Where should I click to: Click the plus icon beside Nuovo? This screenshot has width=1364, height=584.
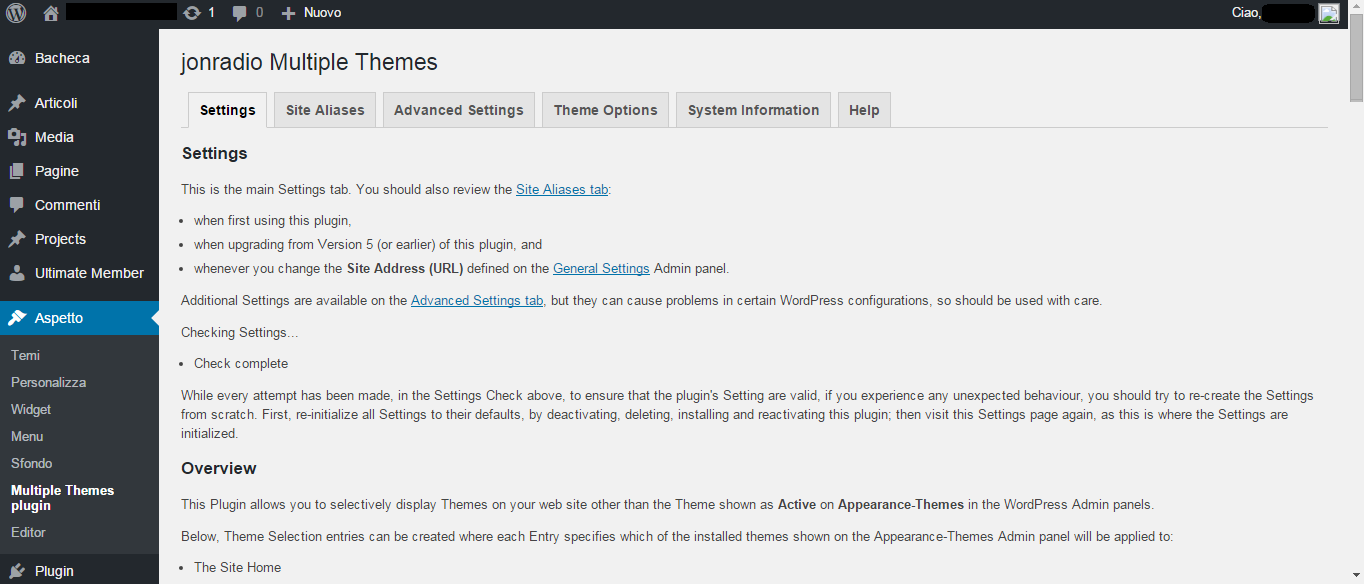point(288,13)
